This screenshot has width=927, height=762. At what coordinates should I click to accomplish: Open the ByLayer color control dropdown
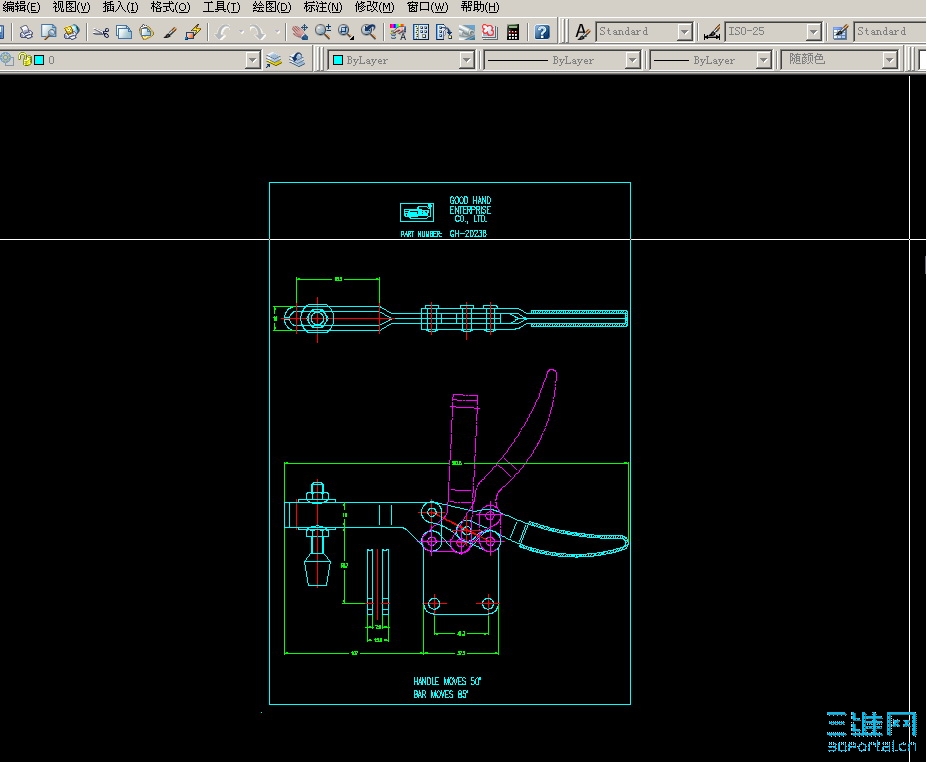(x=466, y=60)
